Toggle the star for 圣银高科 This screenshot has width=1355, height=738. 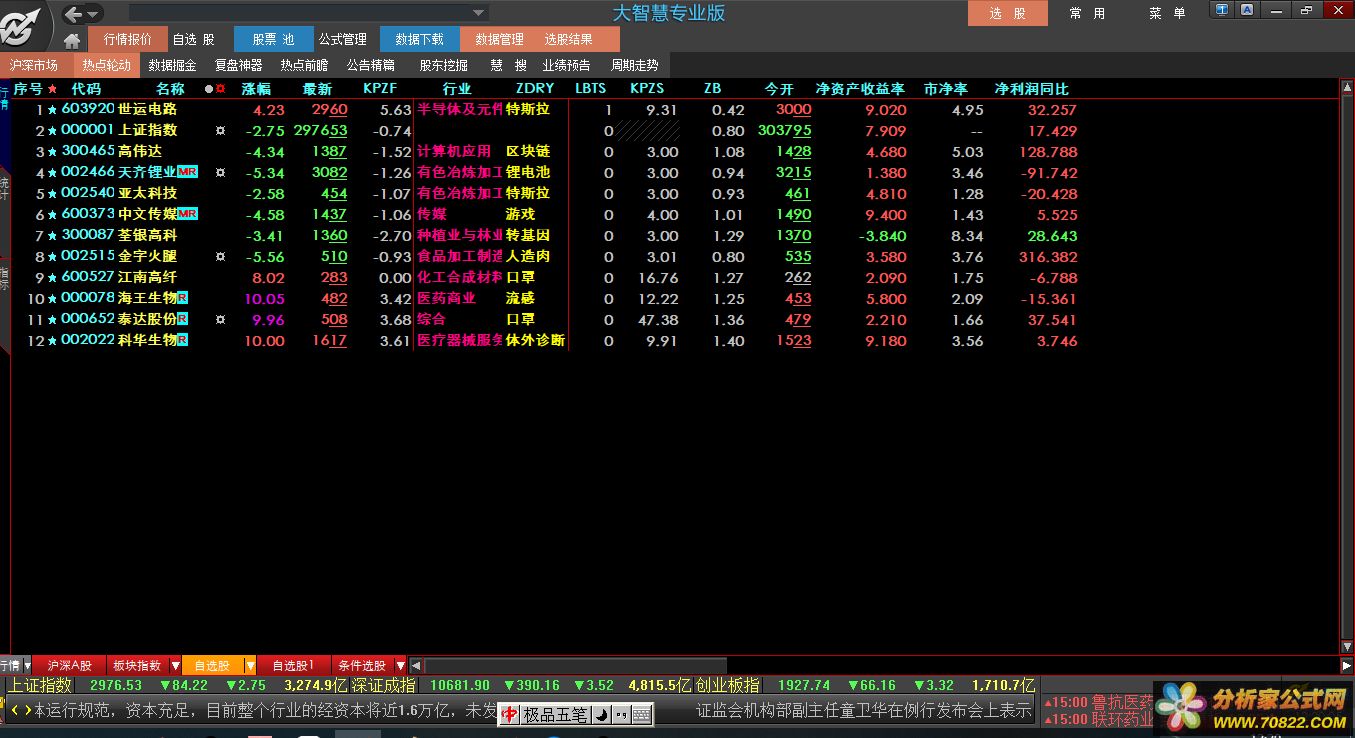[x=52, y=236]
